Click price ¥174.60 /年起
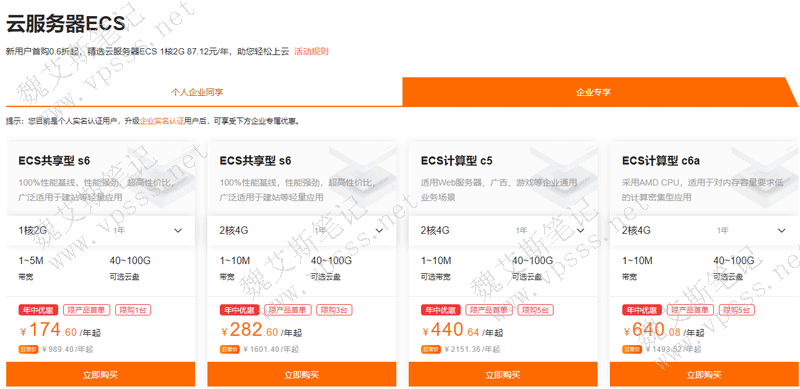800x389 pixels. pos(60,331)
